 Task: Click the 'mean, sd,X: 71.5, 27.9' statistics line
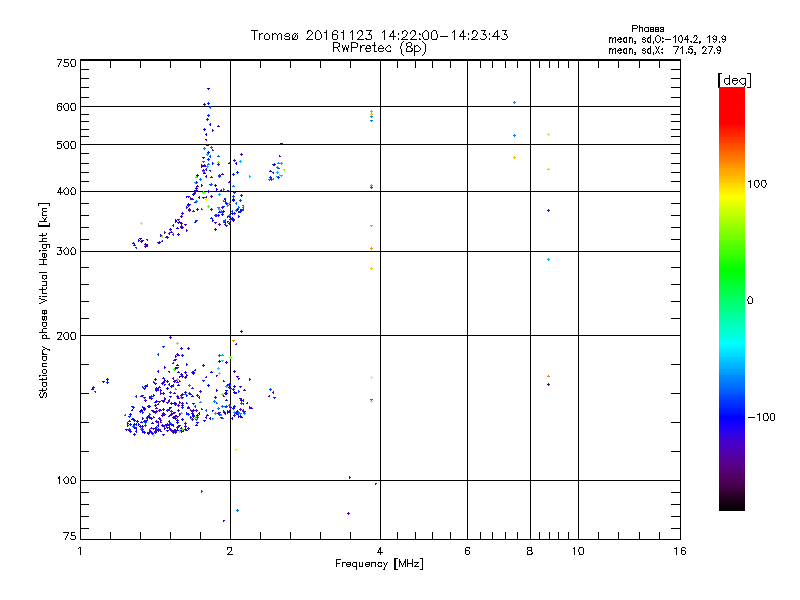(665, 51)
